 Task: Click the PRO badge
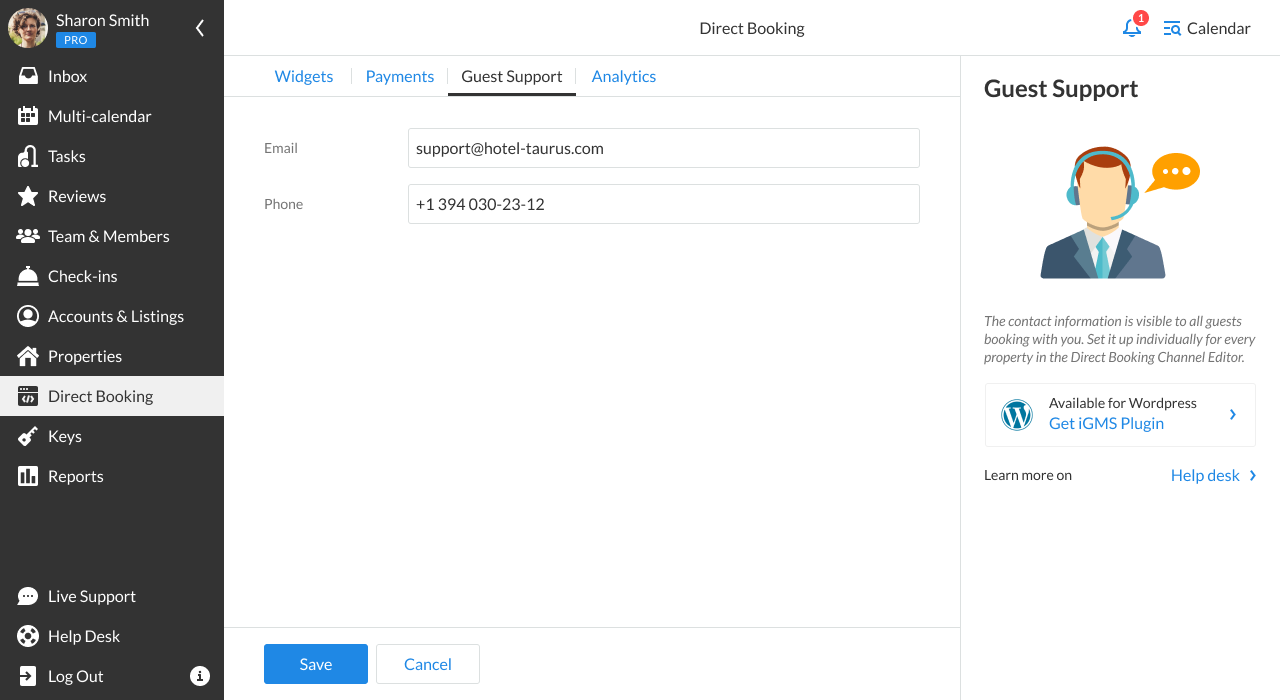click(x=76, y=40)
